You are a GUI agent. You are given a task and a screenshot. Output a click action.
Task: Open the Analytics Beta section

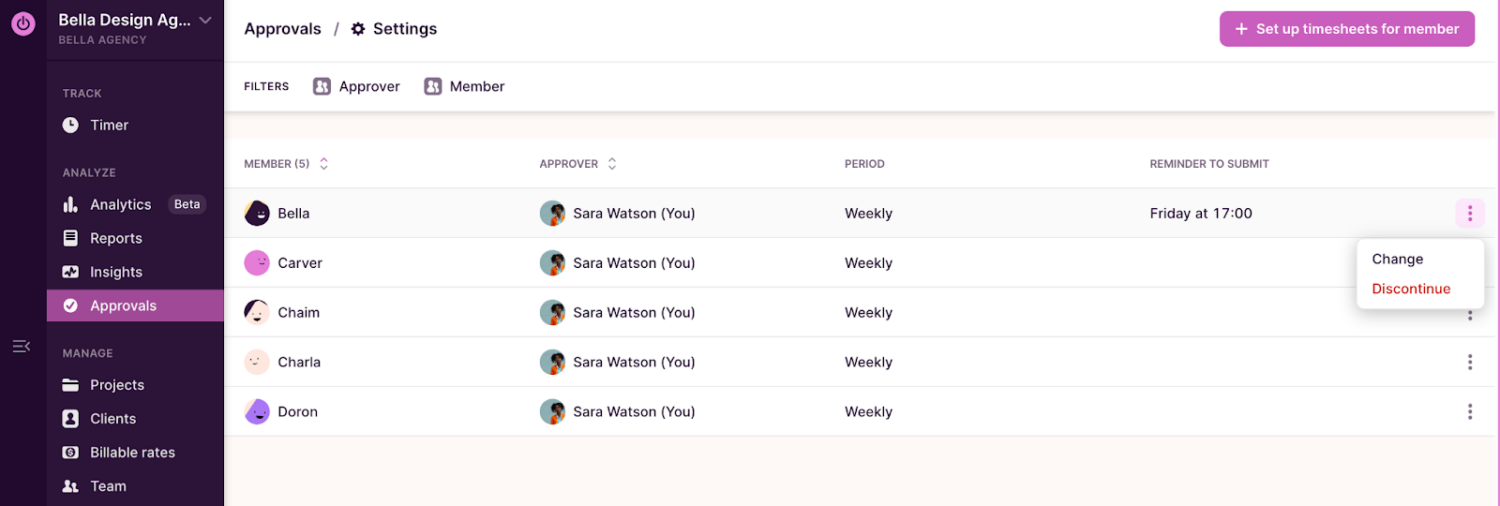[120, 204]
